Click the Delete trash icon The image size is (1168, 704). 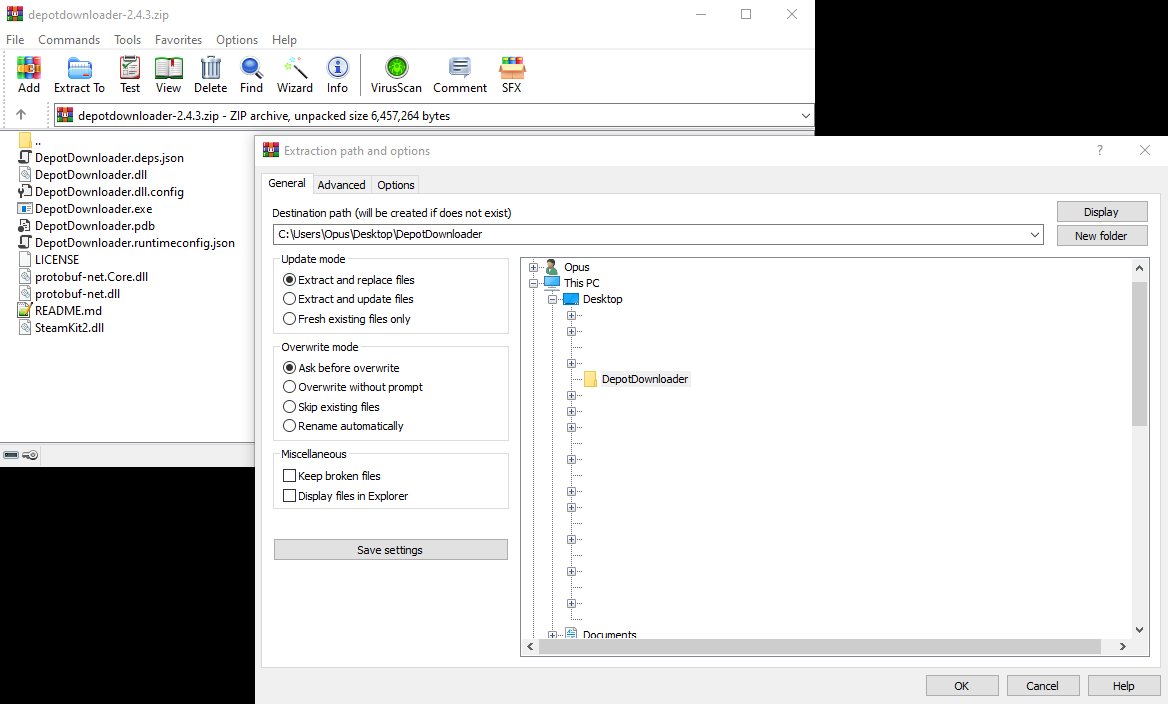pos(211,68)
